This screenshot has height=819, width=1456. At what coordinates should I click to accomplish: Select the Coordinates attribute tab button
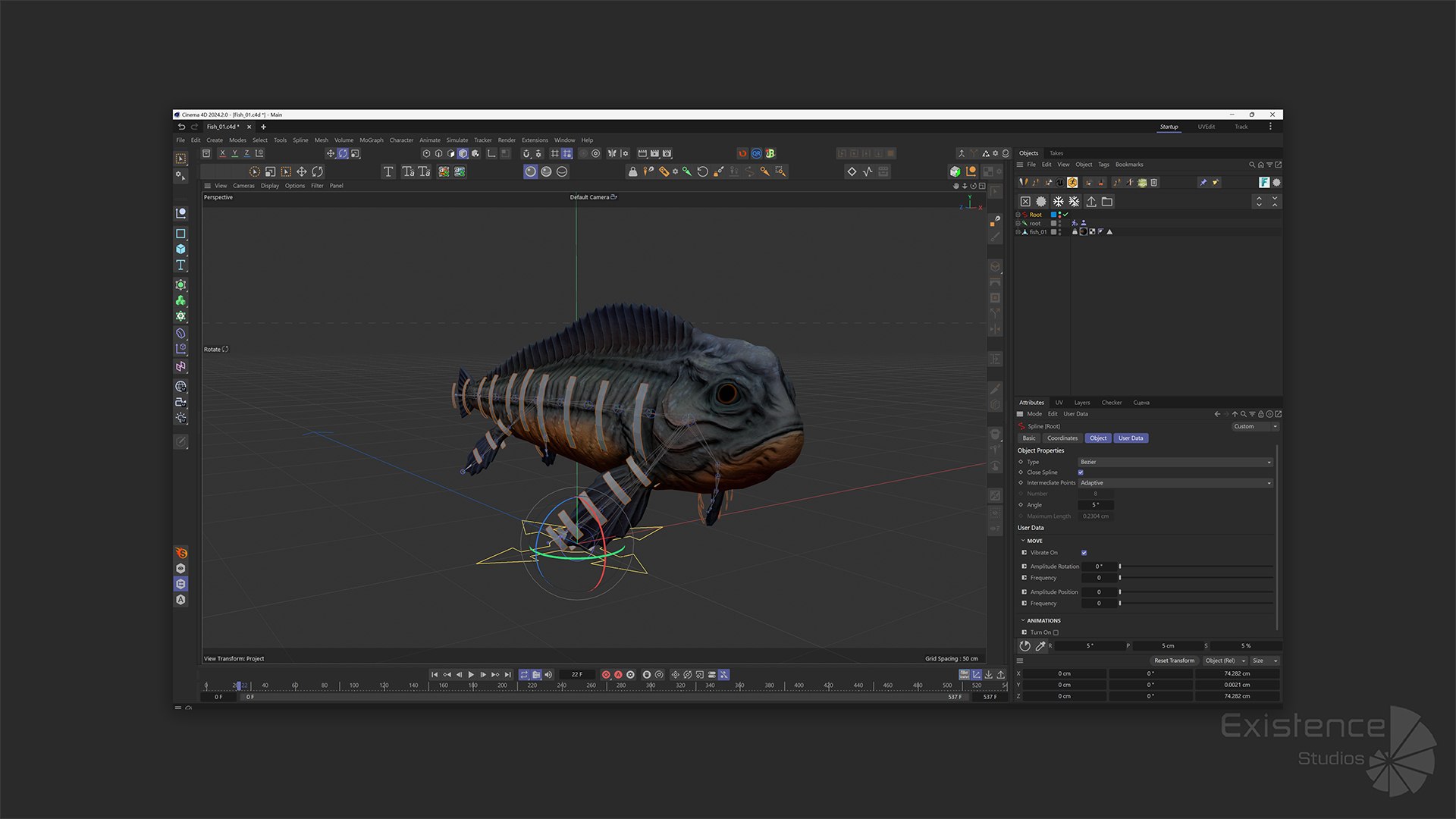1062,438
